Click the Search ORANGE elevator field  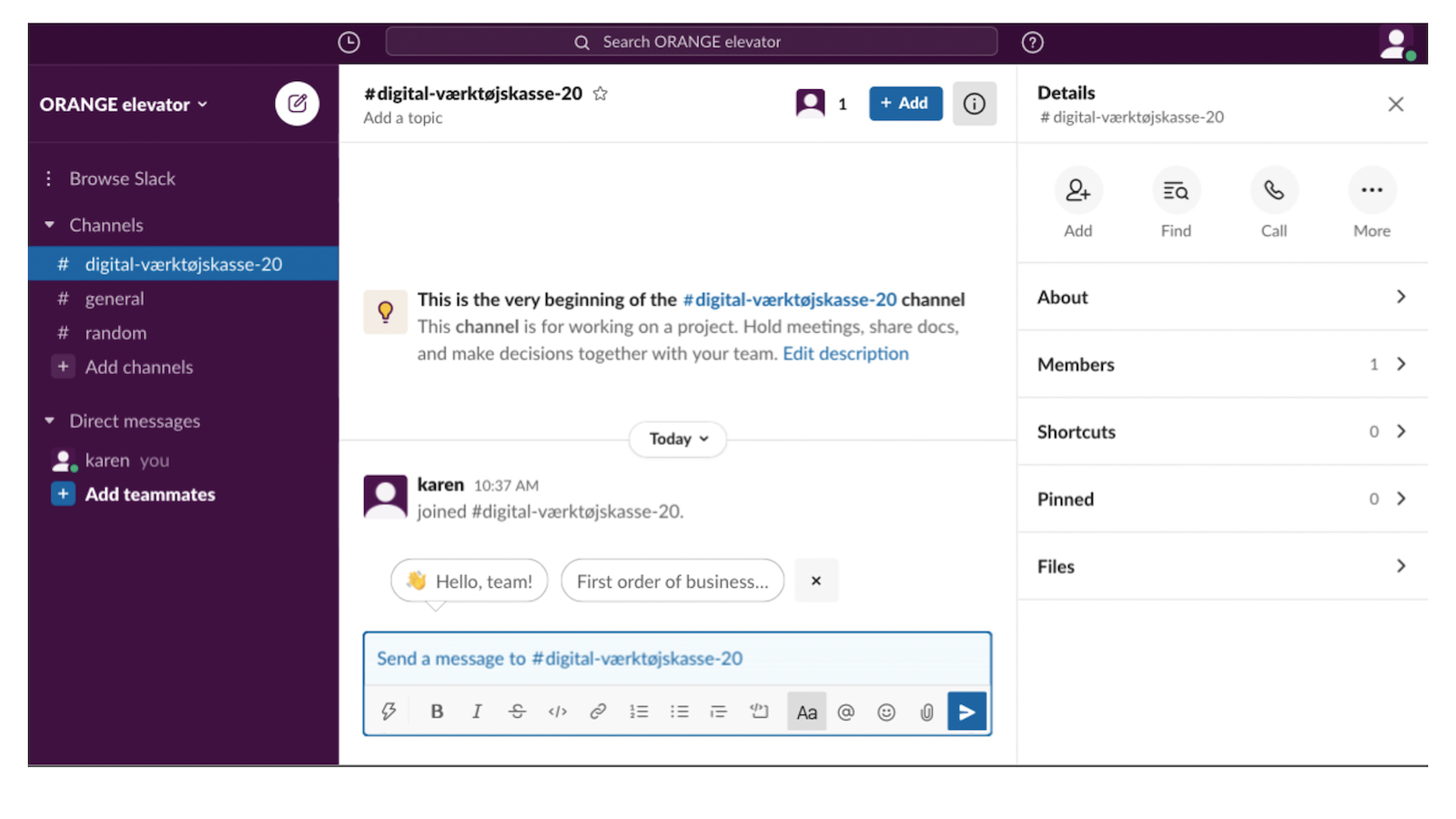(692, 42)
